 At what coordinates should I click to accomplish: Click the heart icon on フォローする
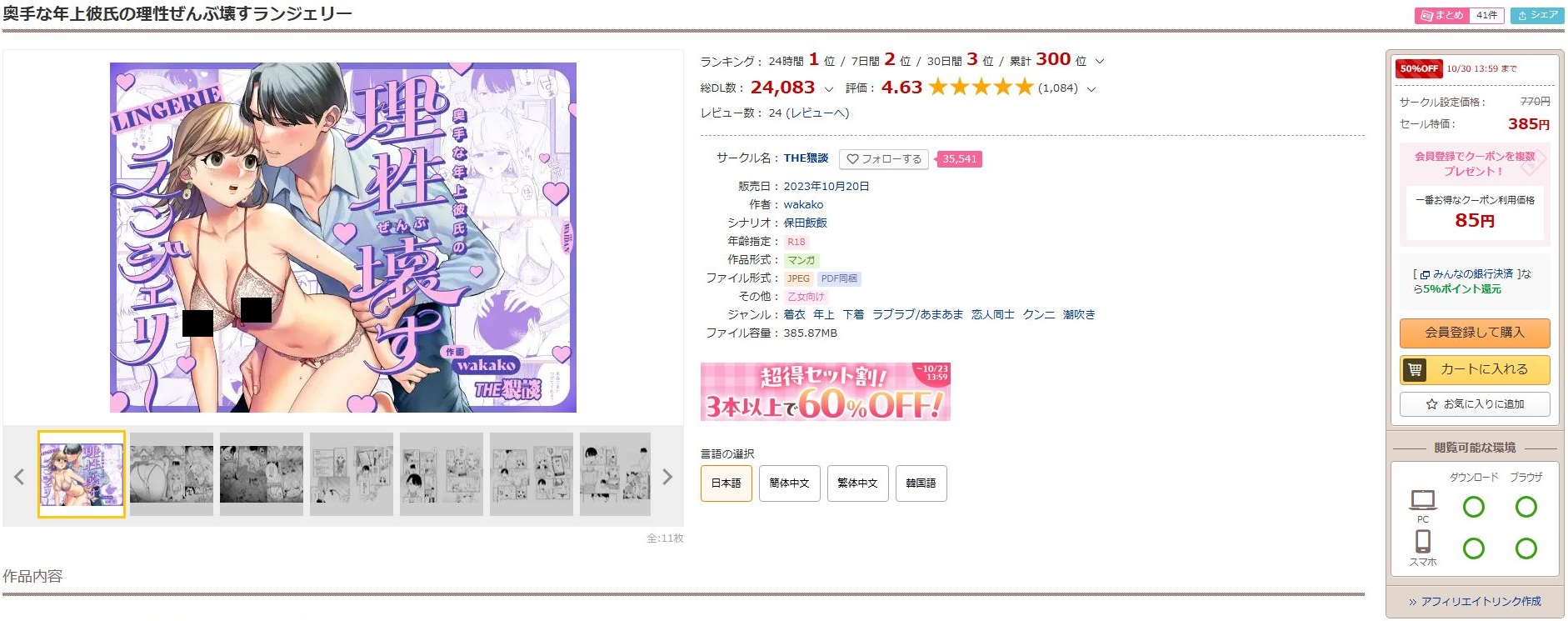852,159
